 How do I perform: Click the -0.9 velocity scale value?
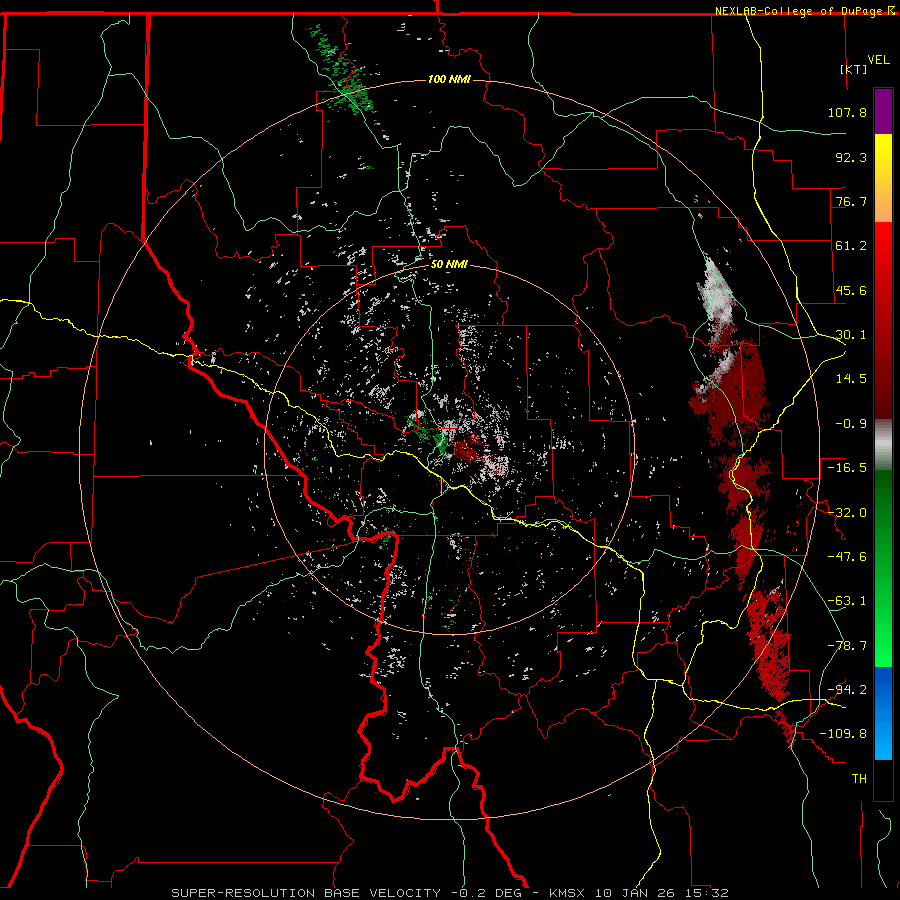click(x=851, y=423)
